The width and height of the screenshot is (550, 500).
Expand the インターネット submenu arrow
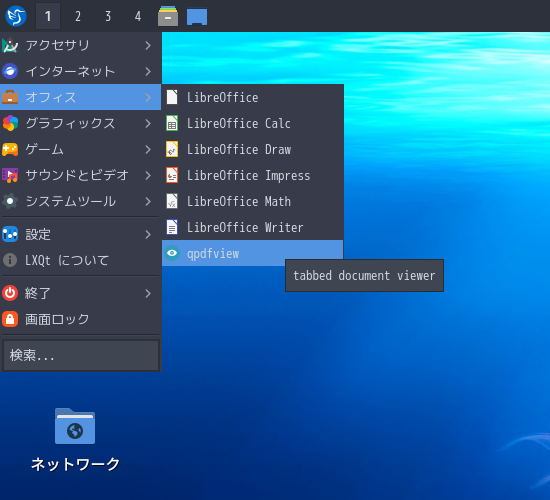148,72
